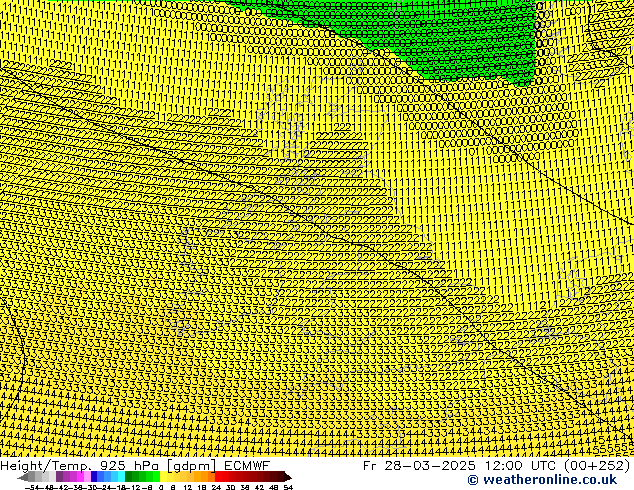Image resolution: width=634 pixels, height=490 pixels.
Task: Click the copyright symbol before weatheronline
Action: 445,481
